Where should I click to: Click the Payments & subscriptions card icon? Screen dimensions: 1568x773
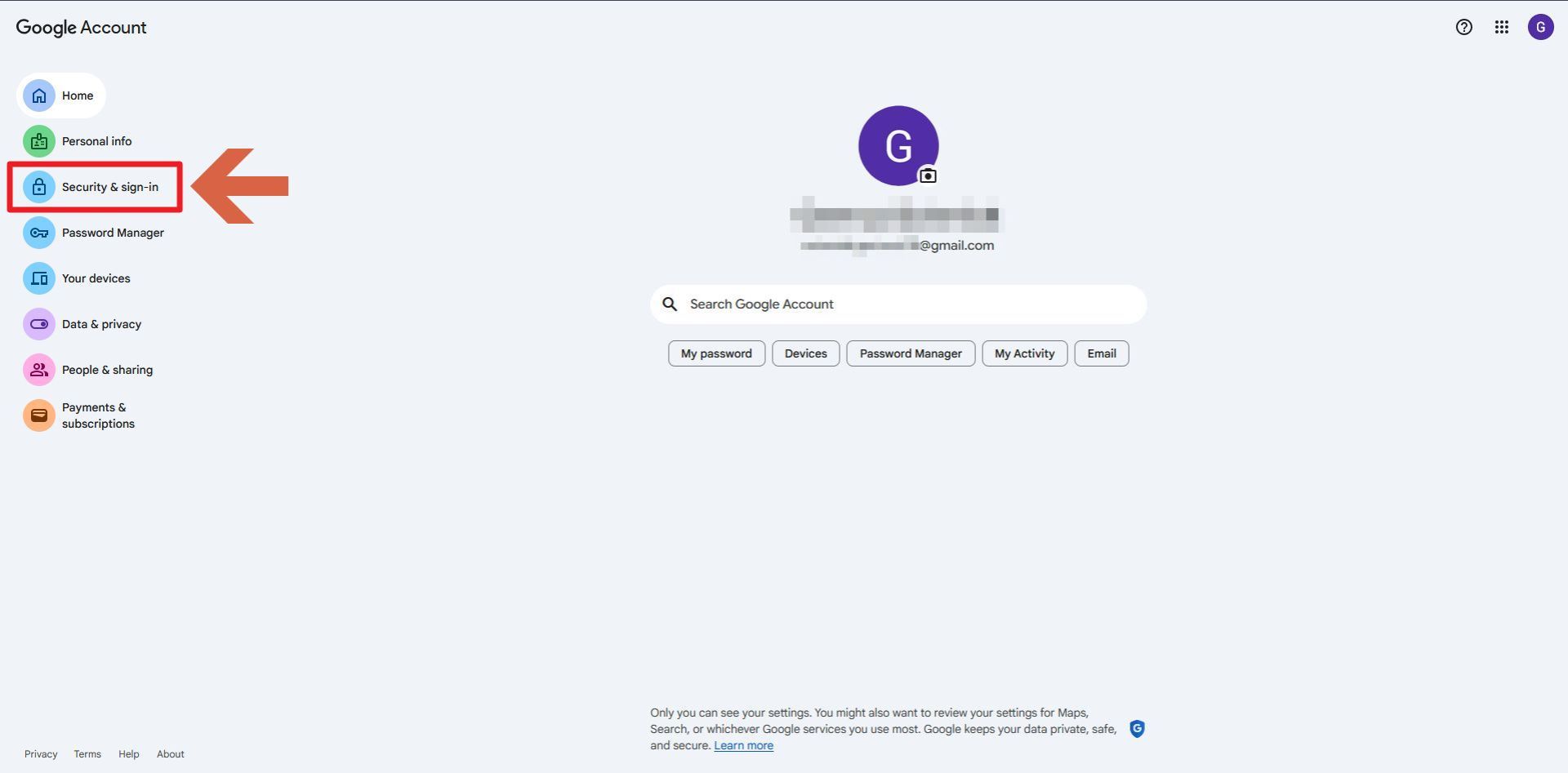[x=38, y=415]
